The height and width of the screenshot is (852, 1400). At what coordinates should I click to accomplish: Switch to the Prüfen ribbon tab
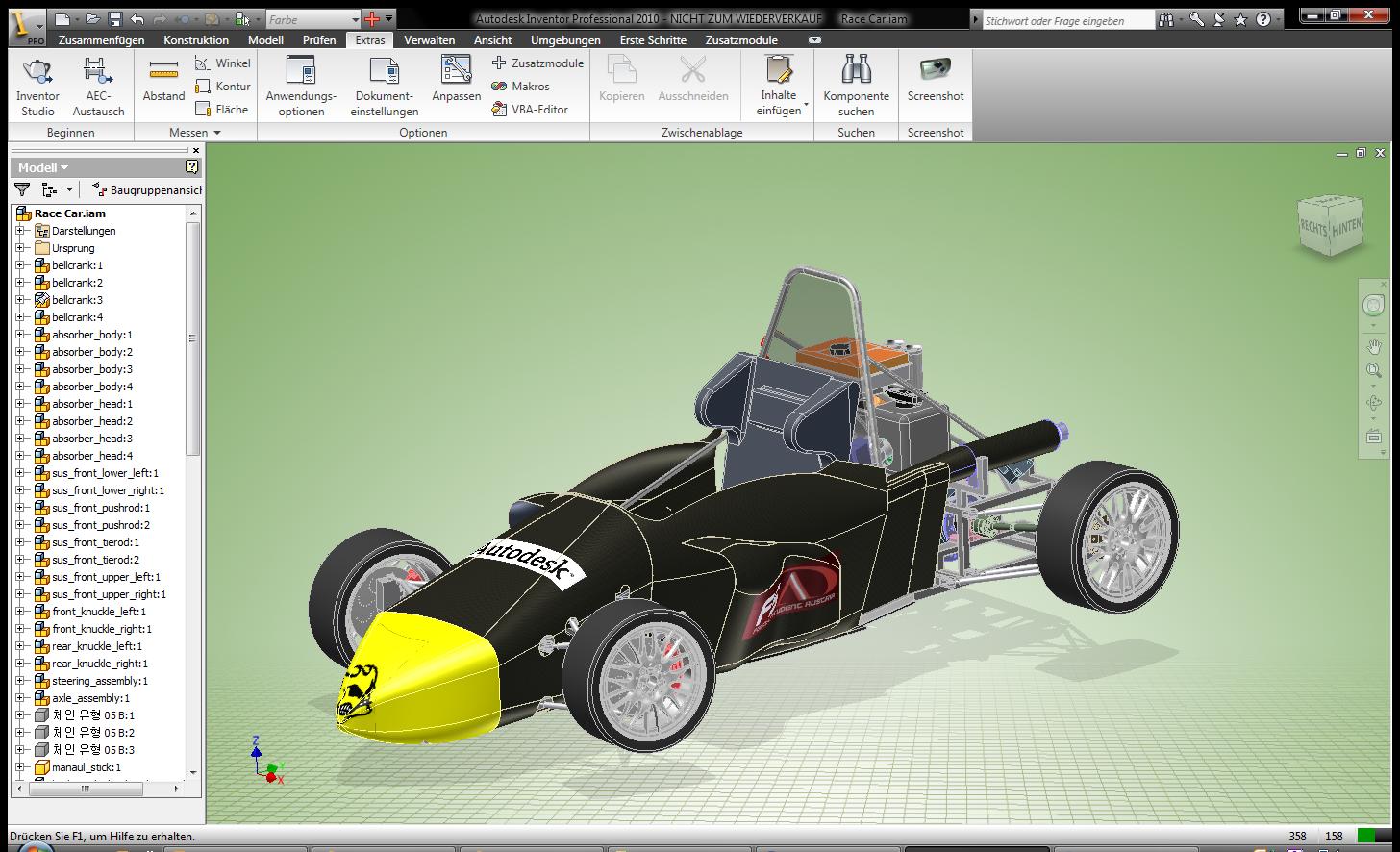[x=319, y=40]
